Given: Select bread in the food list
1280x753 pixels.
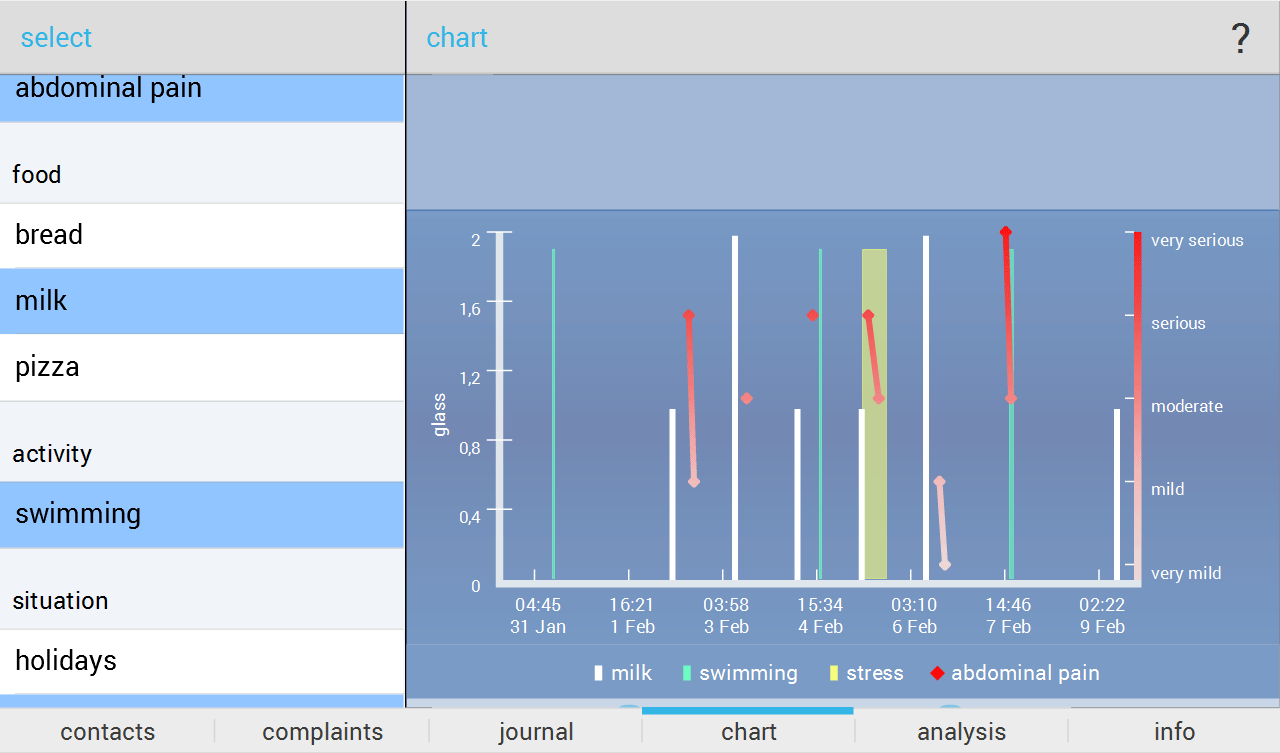Looking at the screenshot, I should coord(202,236).
